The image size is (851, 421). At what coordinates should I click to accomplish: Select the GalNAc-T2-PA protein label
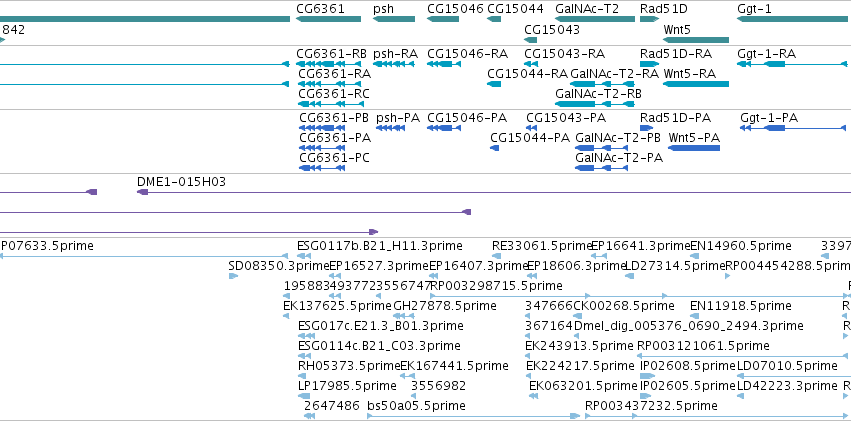[x=619, y=158]
